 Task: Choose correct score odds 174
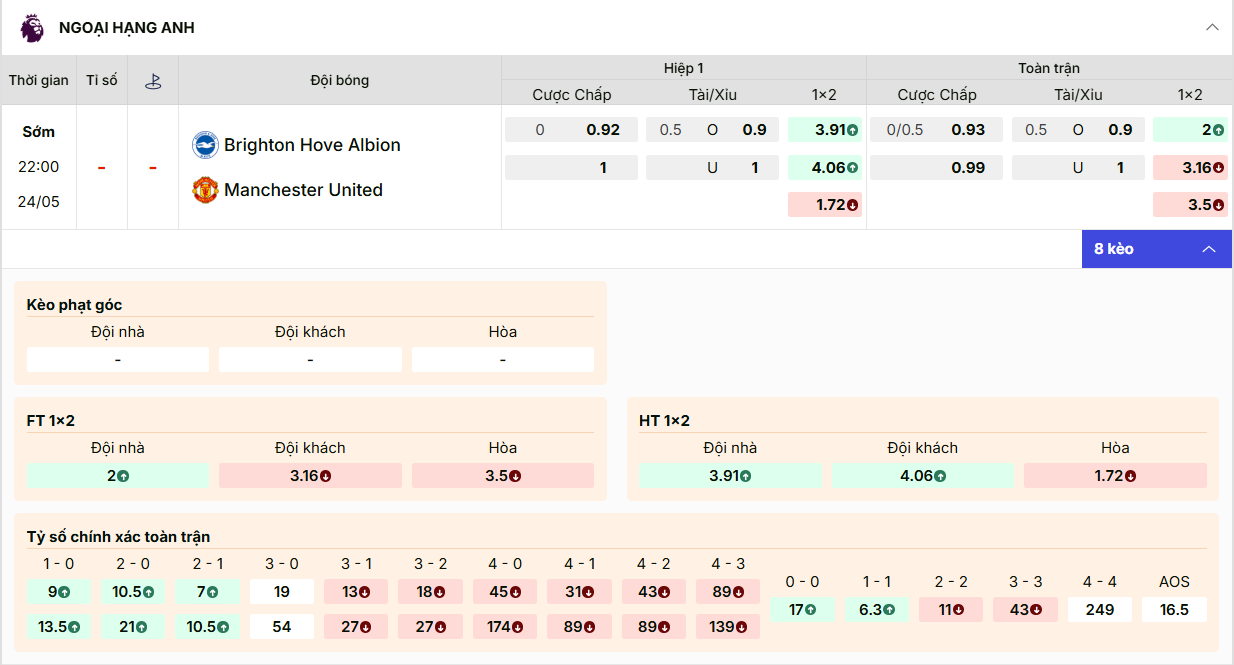(505, 627)
